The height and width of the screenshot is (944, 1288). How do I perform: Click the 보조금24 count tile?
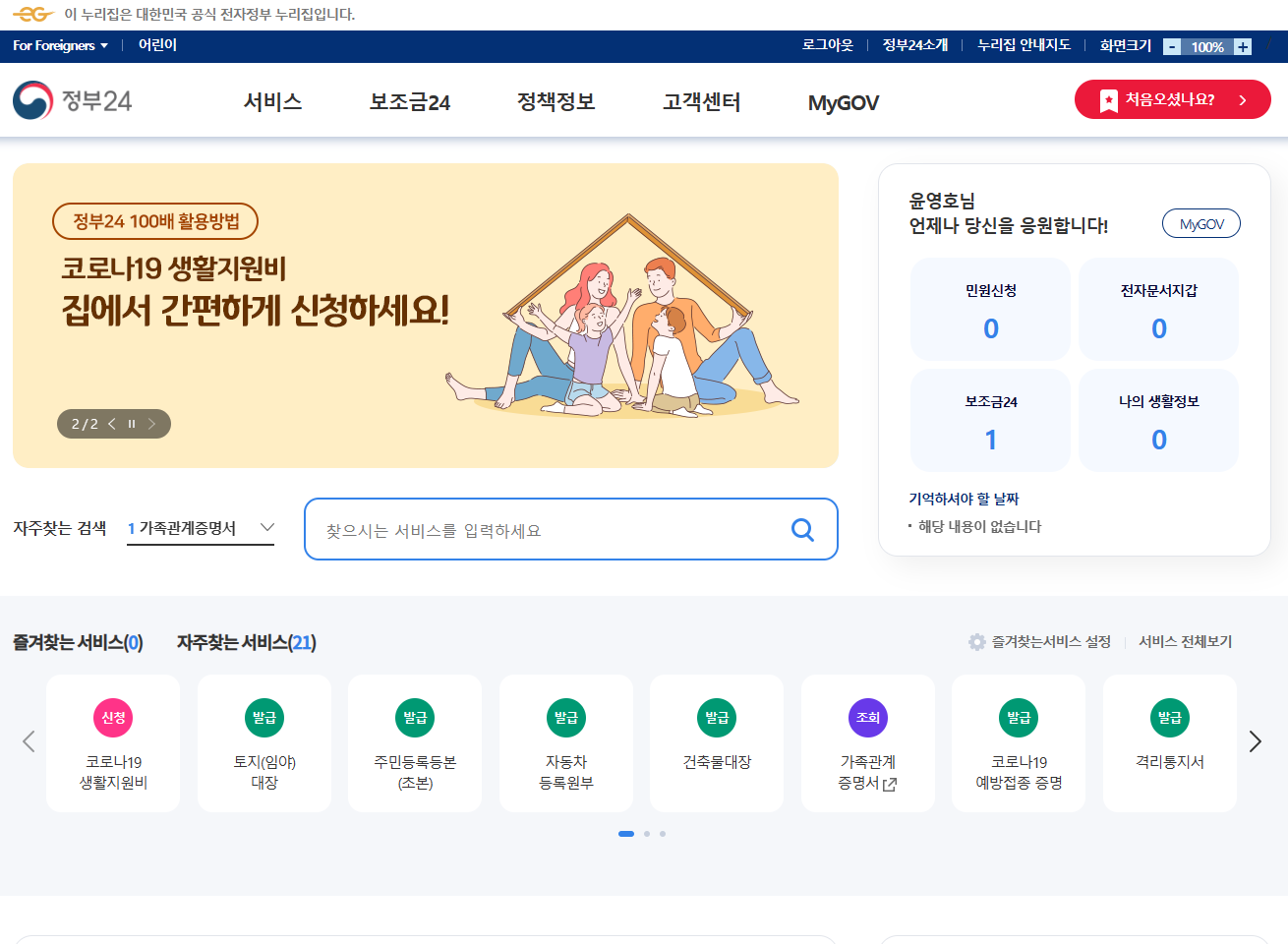click(x=990, y=421)
